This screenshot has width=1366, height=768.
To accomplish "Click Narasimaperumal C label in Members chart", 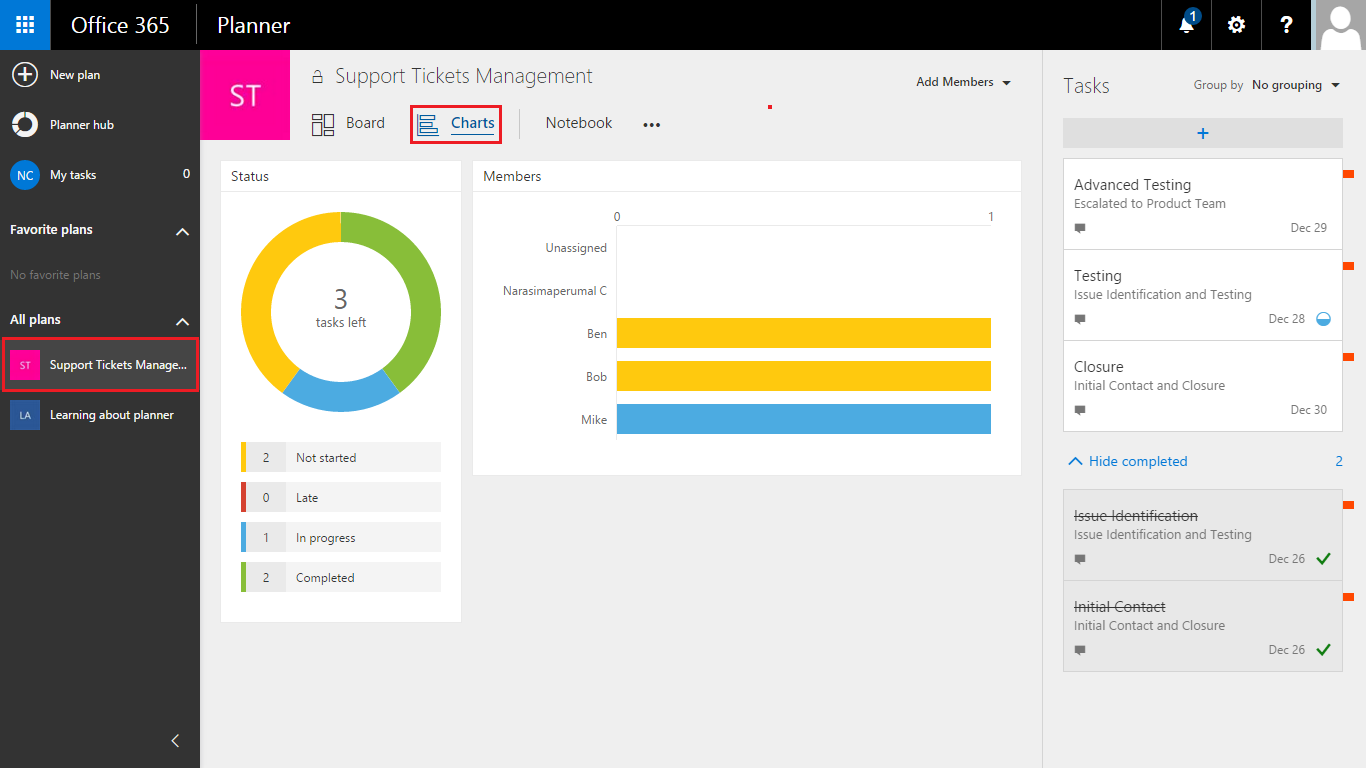I will click(x=555, y=291).
